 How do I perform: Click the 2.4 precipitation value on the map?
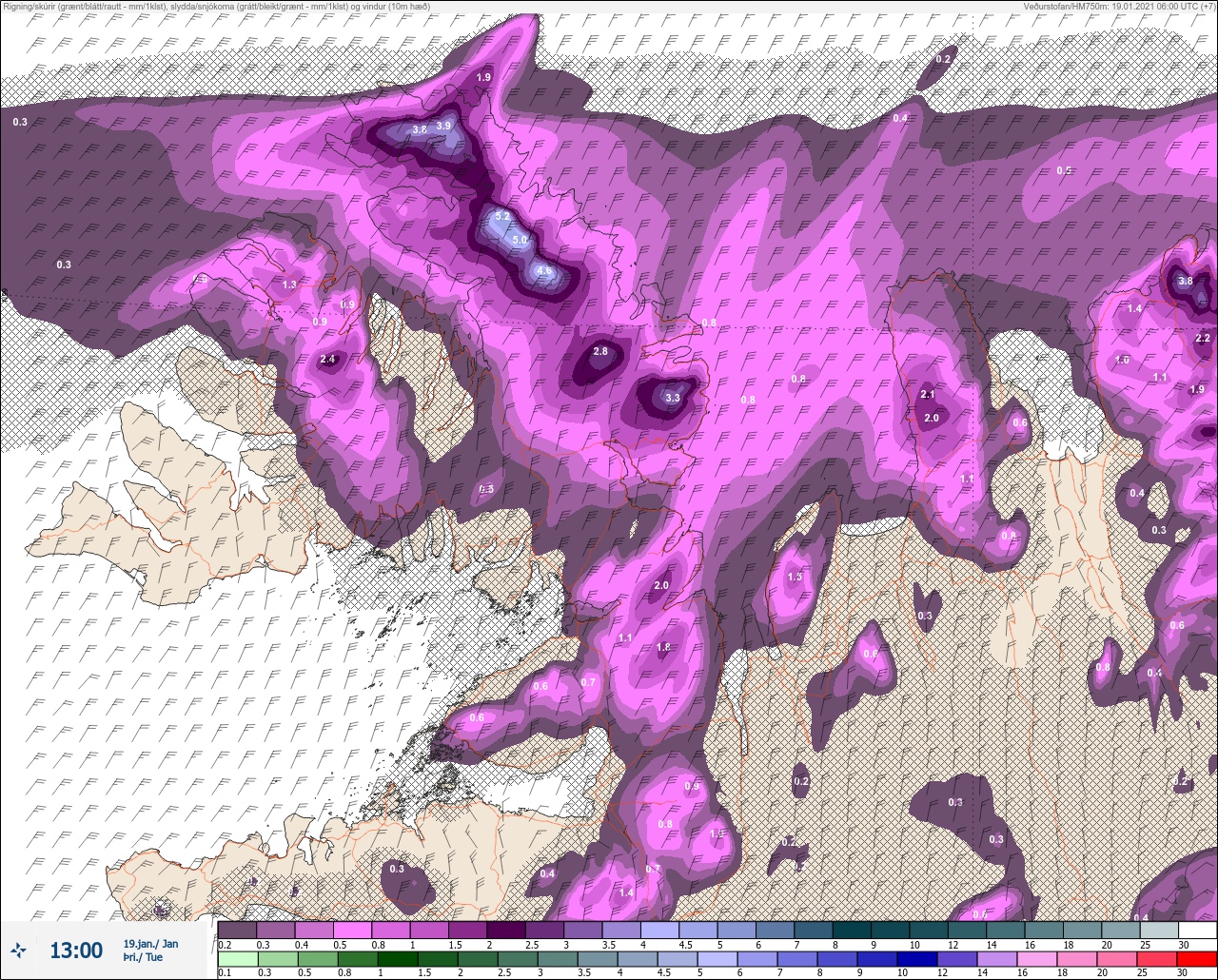(x=328, y=360)
